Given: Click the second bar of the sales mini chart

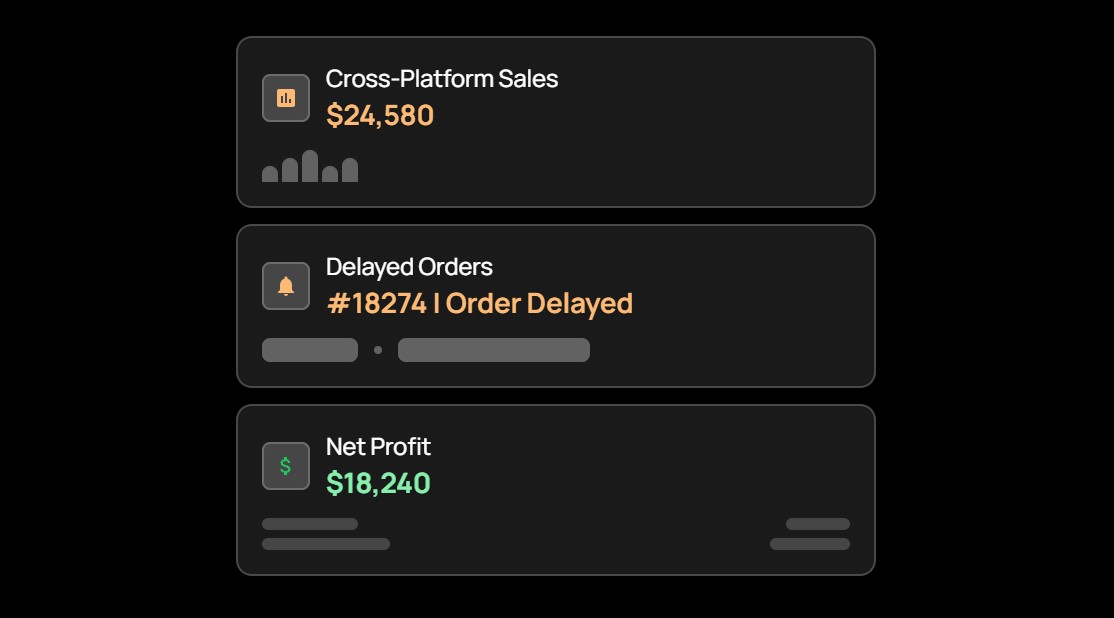Looking at the screenshot, I should click(290, 171).
